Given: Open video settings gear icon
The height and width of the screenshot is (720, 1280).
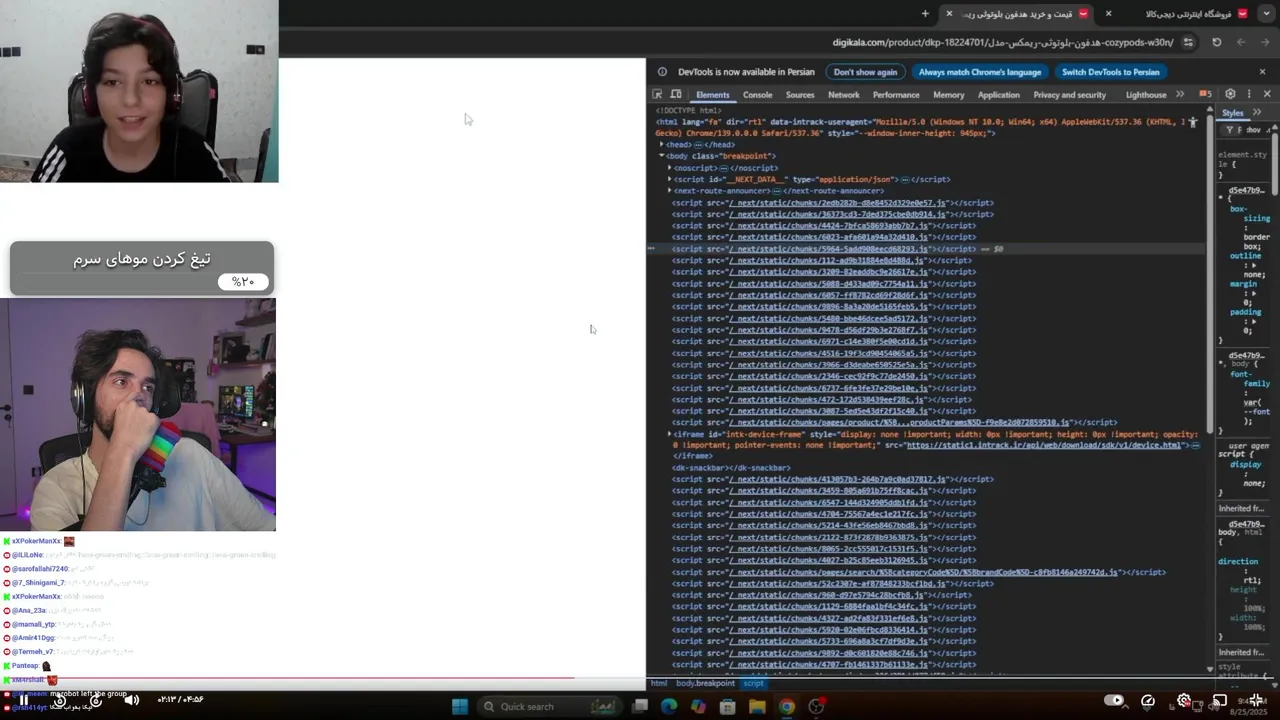Looking at the screenshot, I should (1184, 700).
